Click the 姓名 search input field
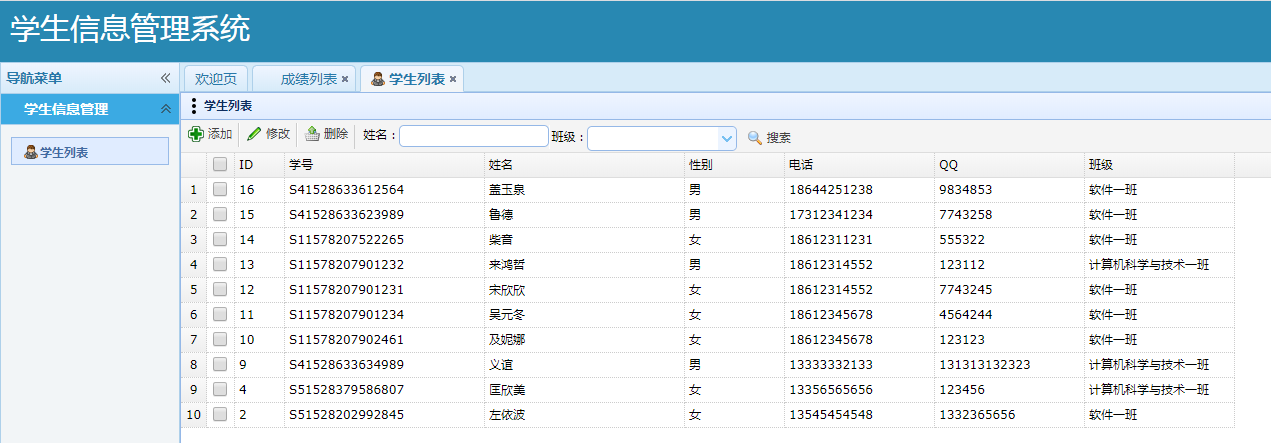 tap(474, 136)
